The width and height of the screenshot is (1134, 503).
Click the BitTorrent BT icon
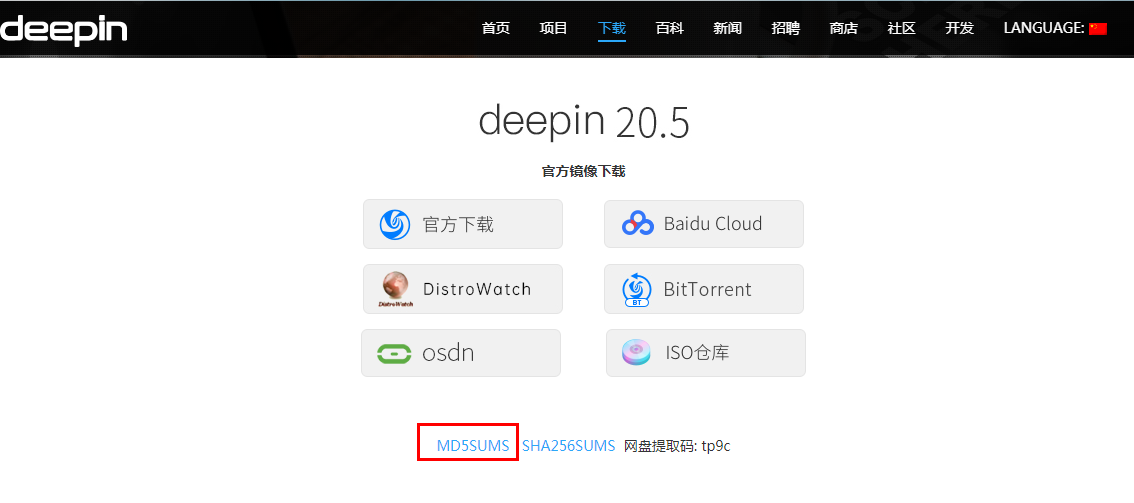(x=637, y=290)
